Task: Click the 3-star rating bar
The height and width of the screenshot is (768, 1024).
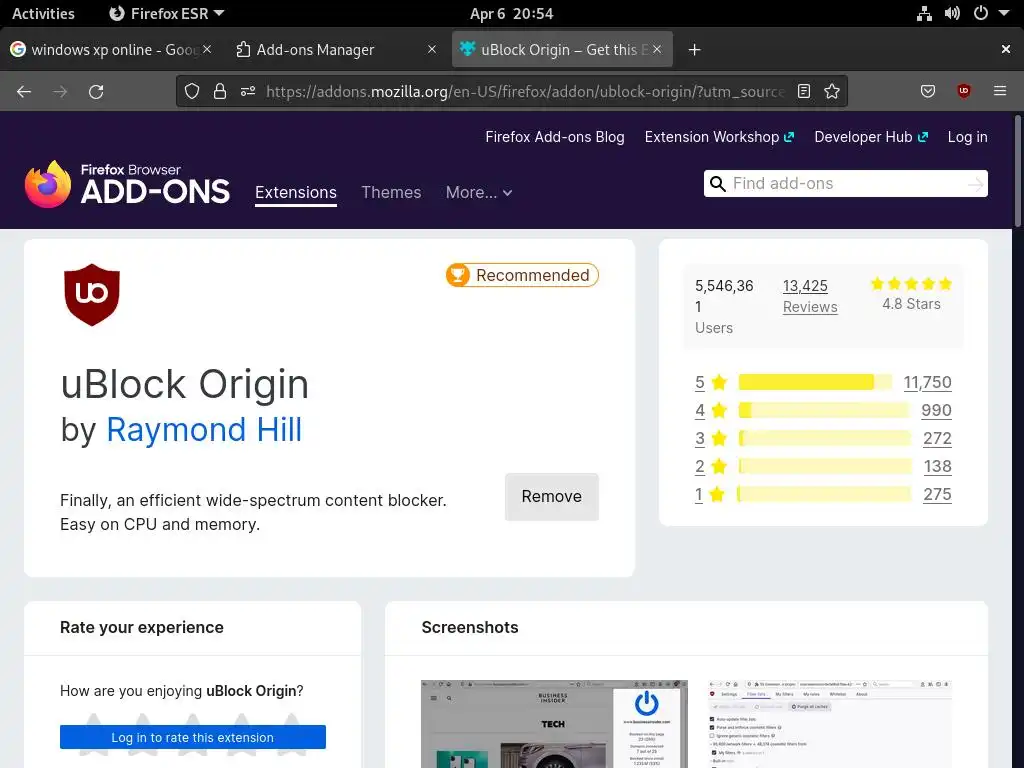Action: click(x=825, y=438)
